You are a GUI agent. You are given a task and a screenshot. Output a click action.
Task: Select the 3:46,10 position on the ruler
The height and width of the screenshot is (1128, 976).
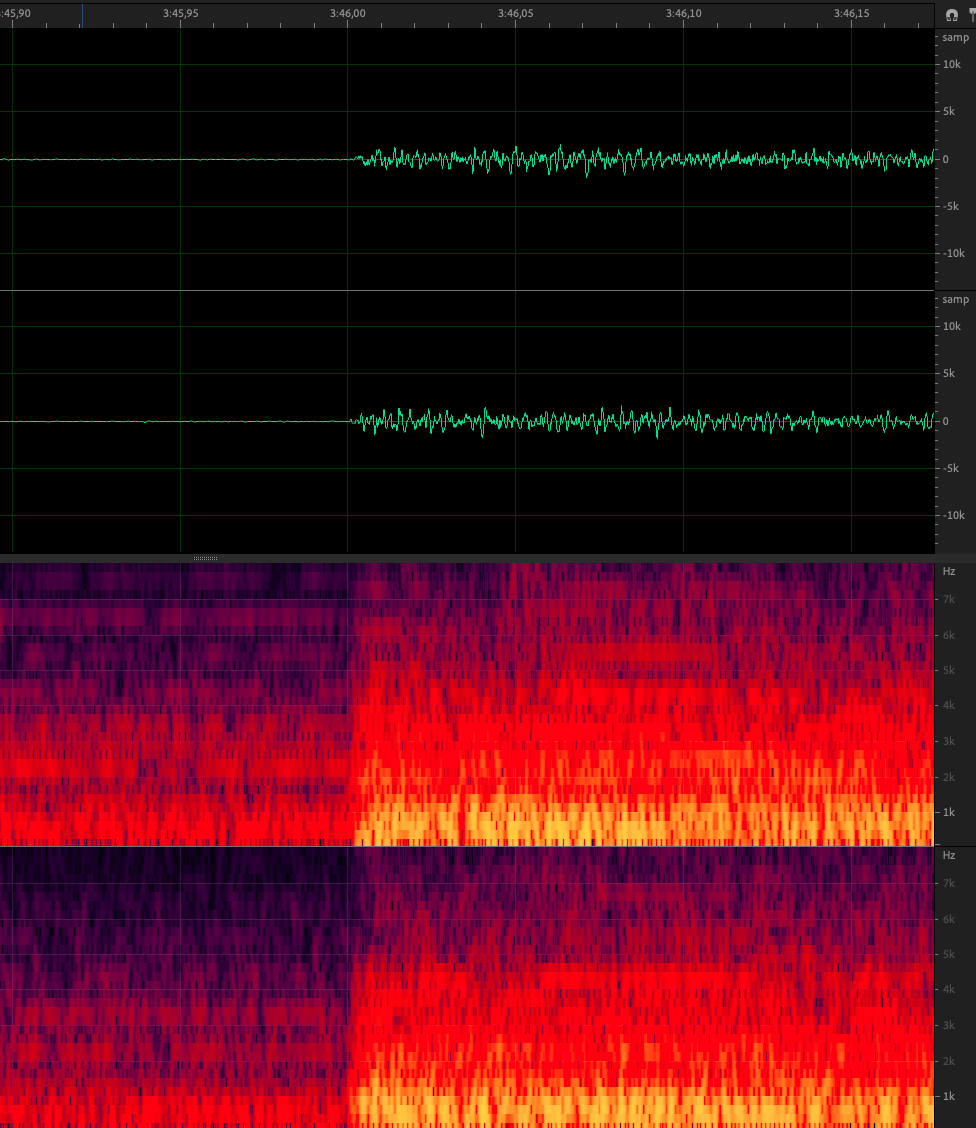(x=683, y=14)
